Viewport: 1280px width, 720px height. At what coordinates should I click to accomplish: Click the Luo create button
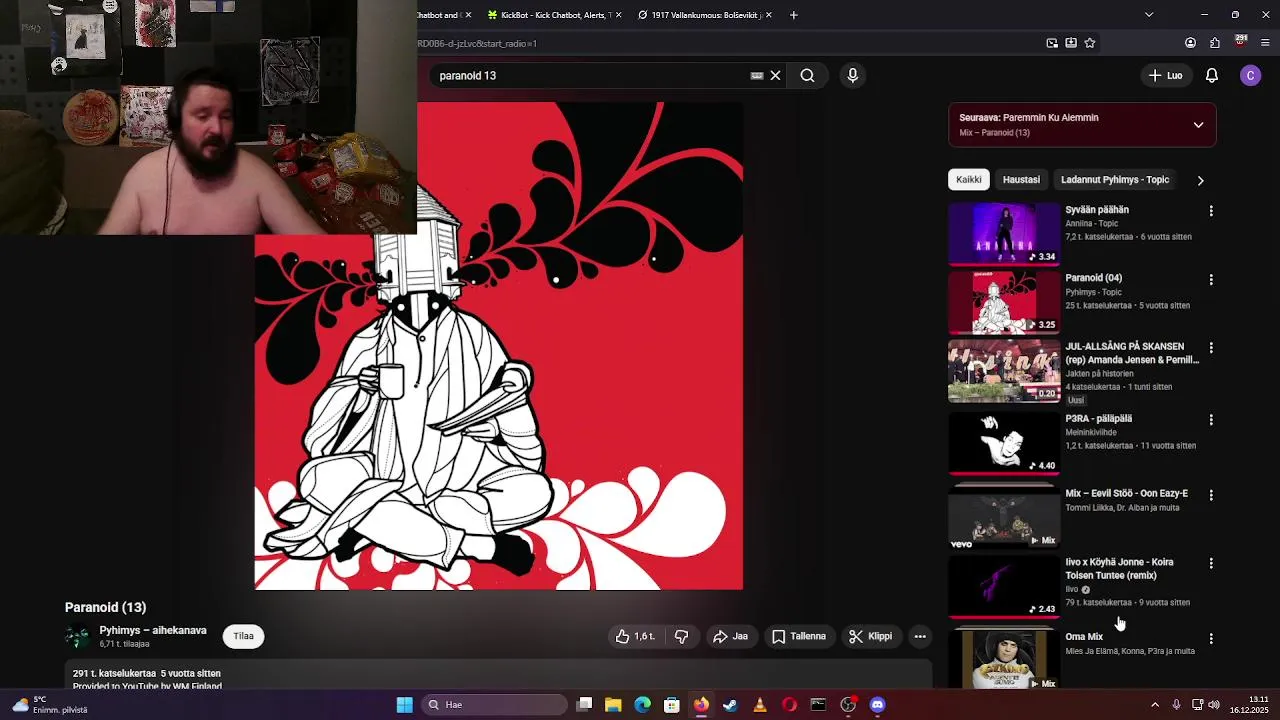(1165, 75)
